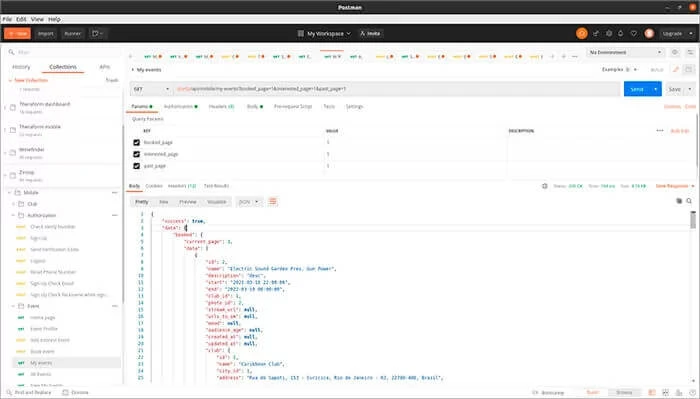Click the orange sync status icon

(x=582, y=33)
